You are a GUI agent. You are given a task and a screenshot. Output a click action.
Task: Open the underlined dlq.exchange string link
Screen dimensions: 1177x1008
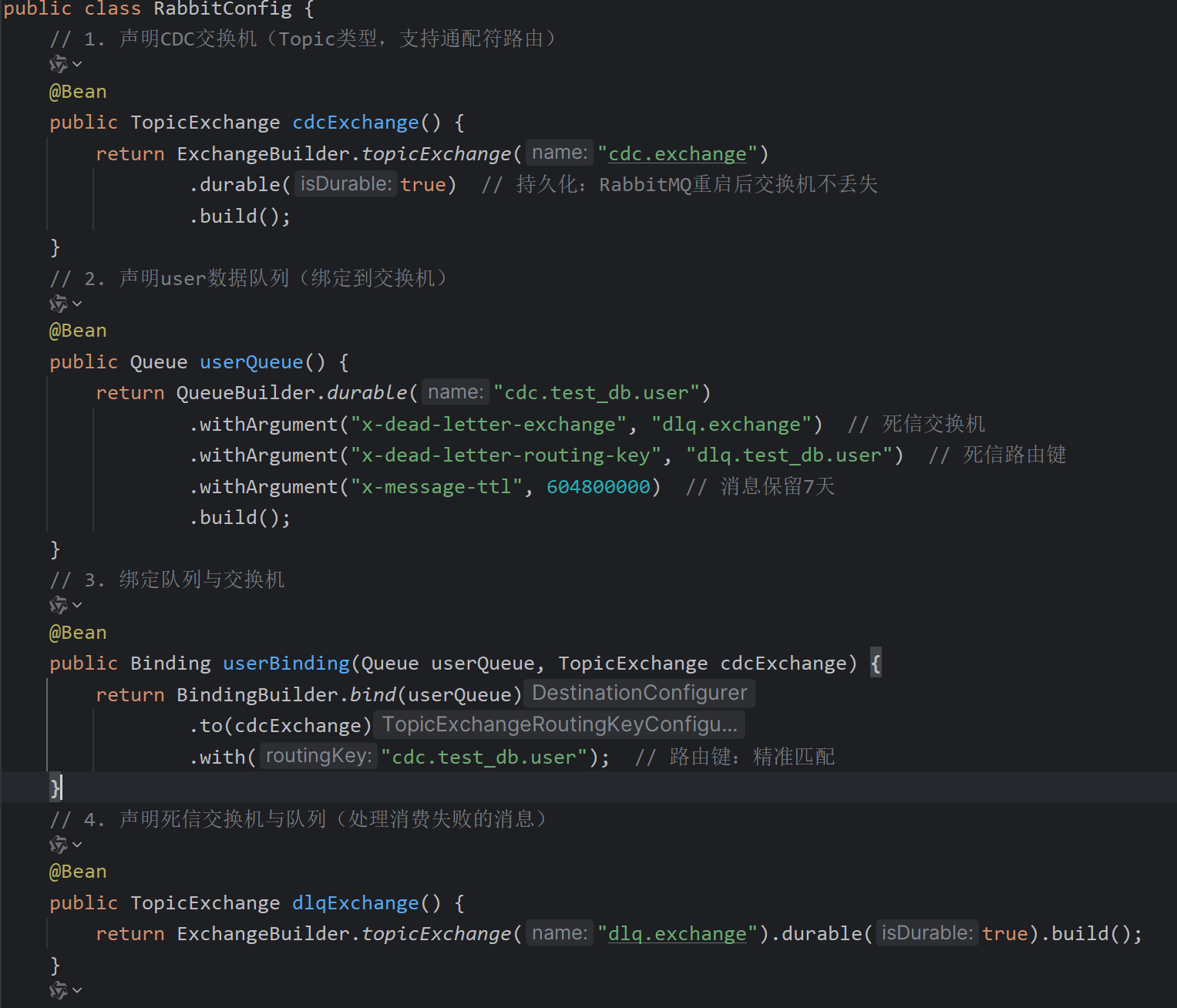(677, 933)
